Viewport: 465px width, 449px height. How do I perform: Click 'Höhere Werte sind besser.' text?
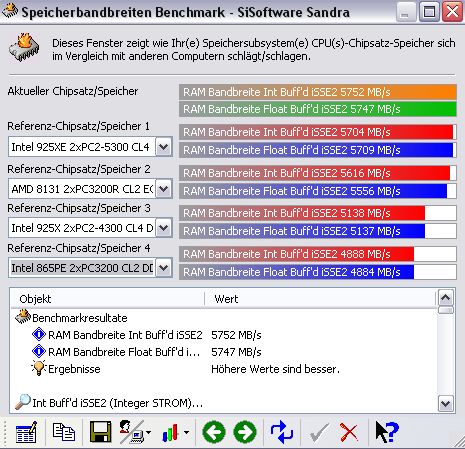[x=276, y=369]
